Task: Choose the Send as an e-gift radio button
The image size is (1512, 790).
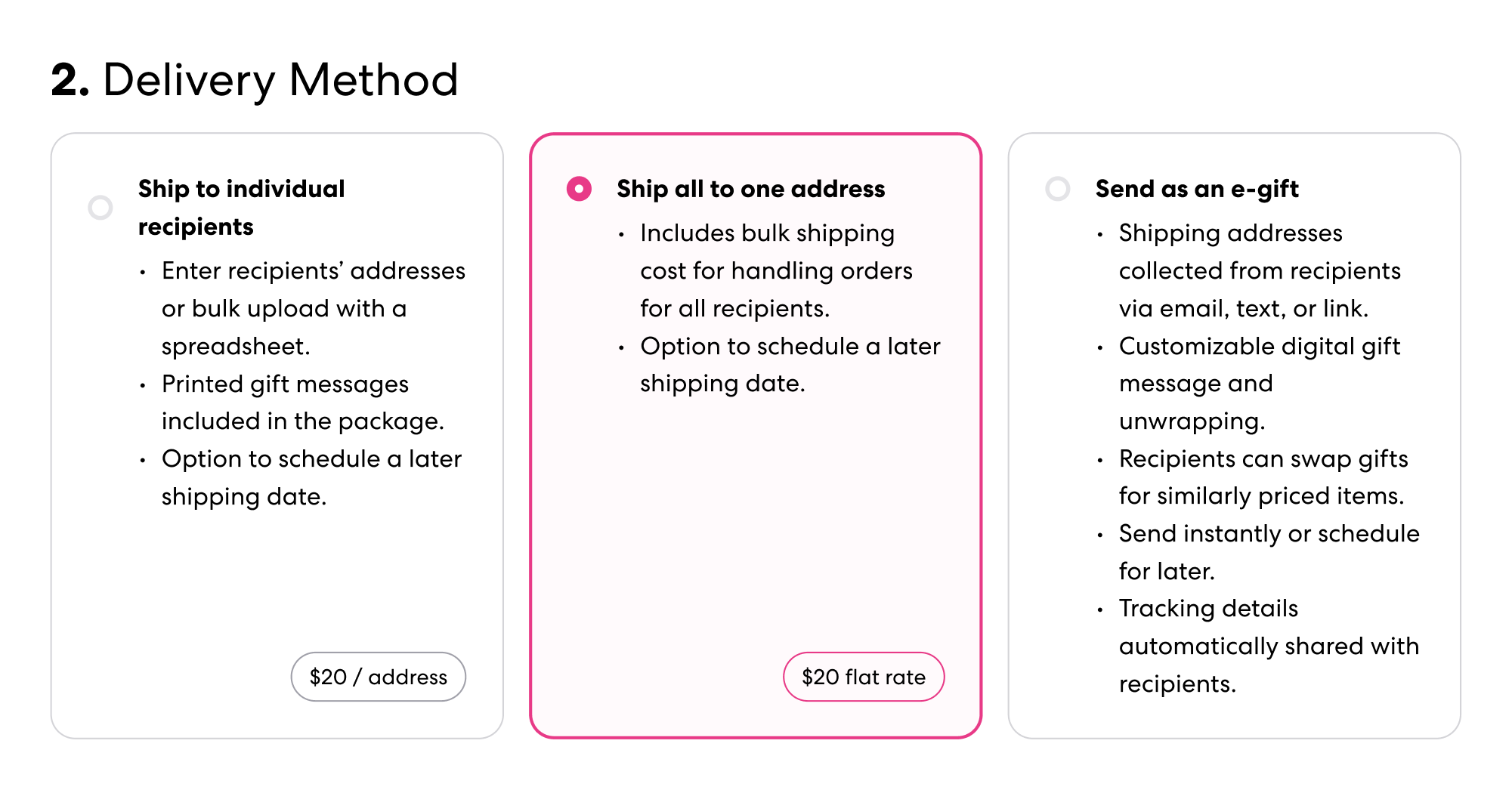Action: pyautogui.click(x=1057, y=189)
